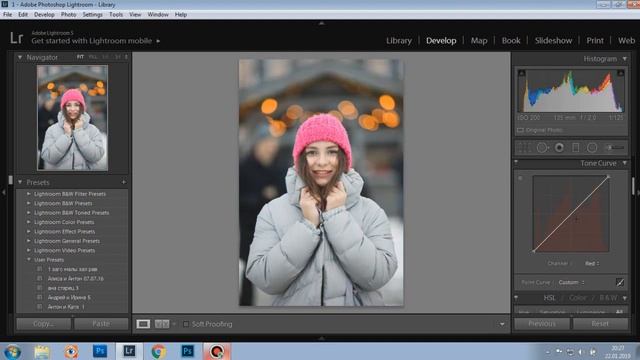The height and width of the screenshot is (360, 640).
Task: Enable the Original Photo checkbox
Action: tap(520, 130)
